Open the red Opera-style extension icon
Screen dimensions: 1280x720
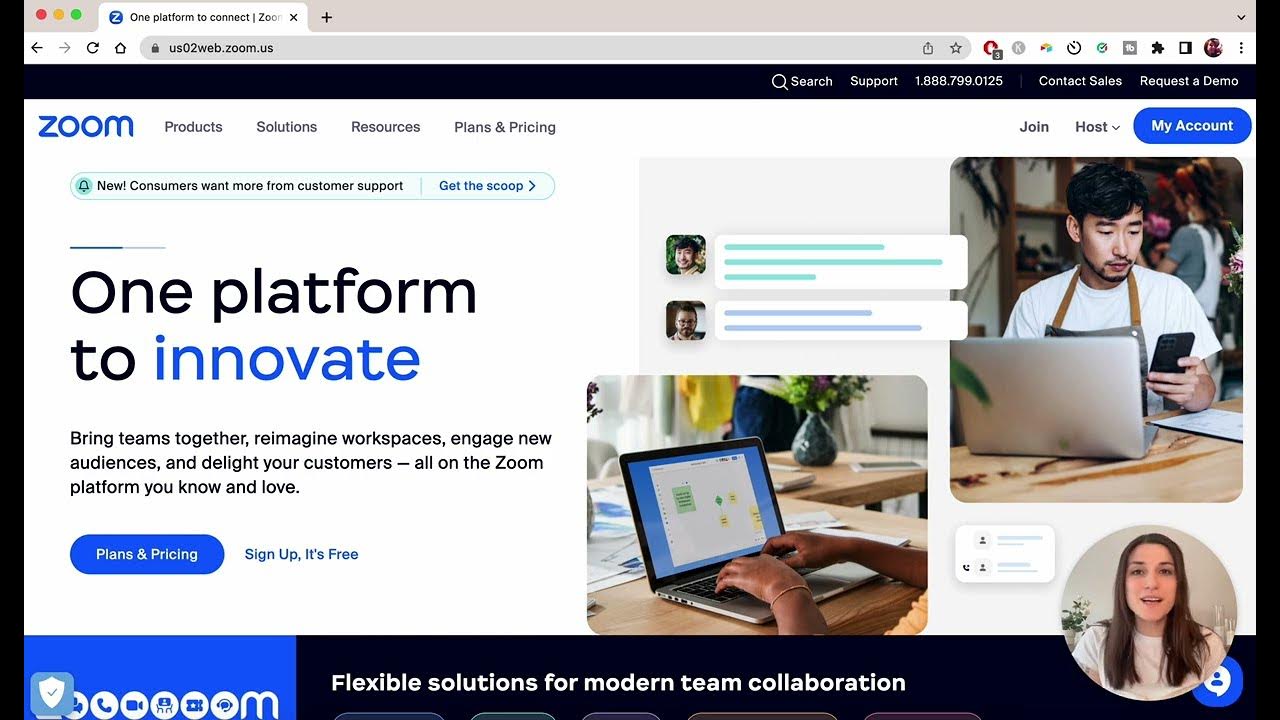(991, 48)
